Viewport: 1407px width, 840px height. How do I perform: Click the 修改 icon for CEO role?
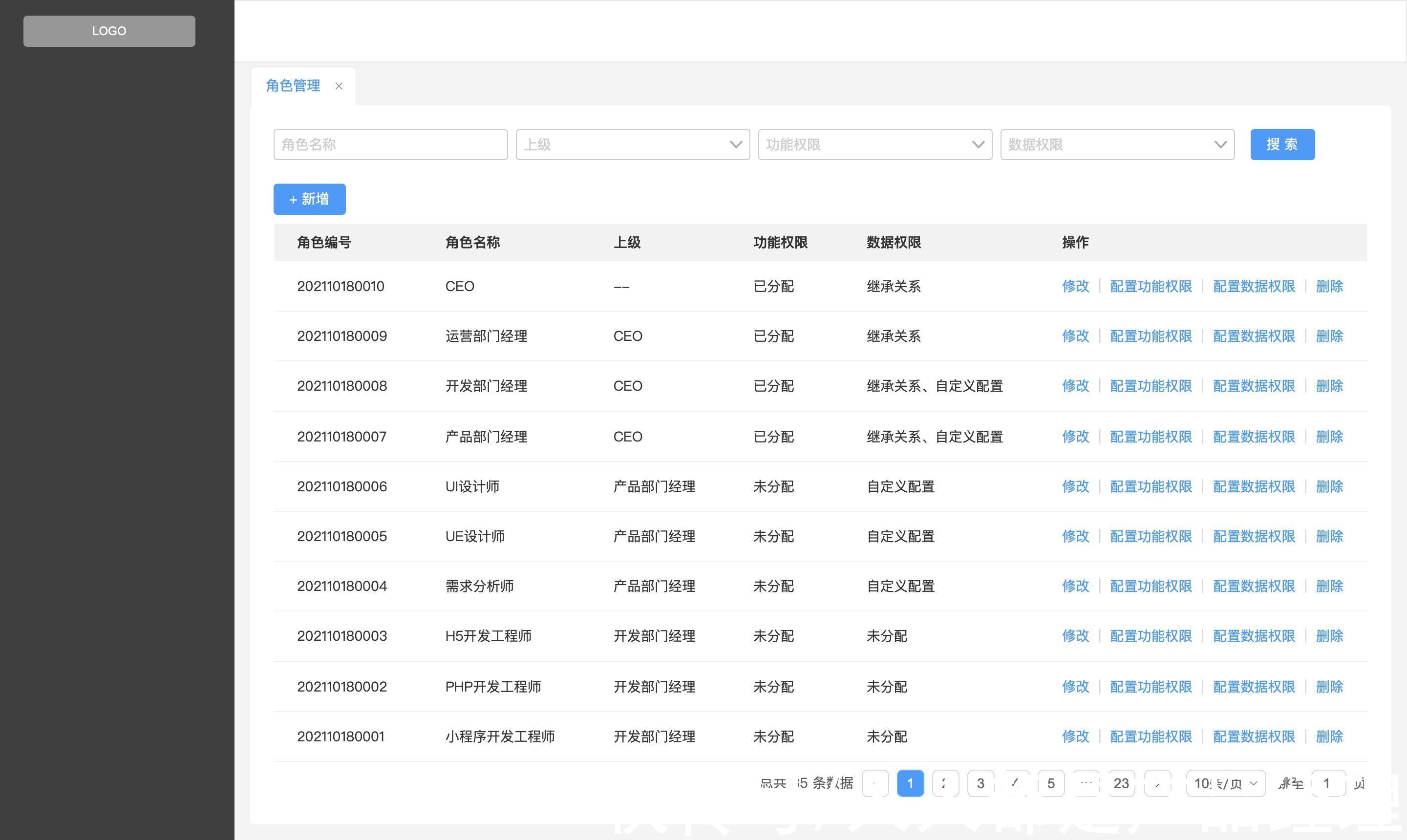(x=1075, y=287)
